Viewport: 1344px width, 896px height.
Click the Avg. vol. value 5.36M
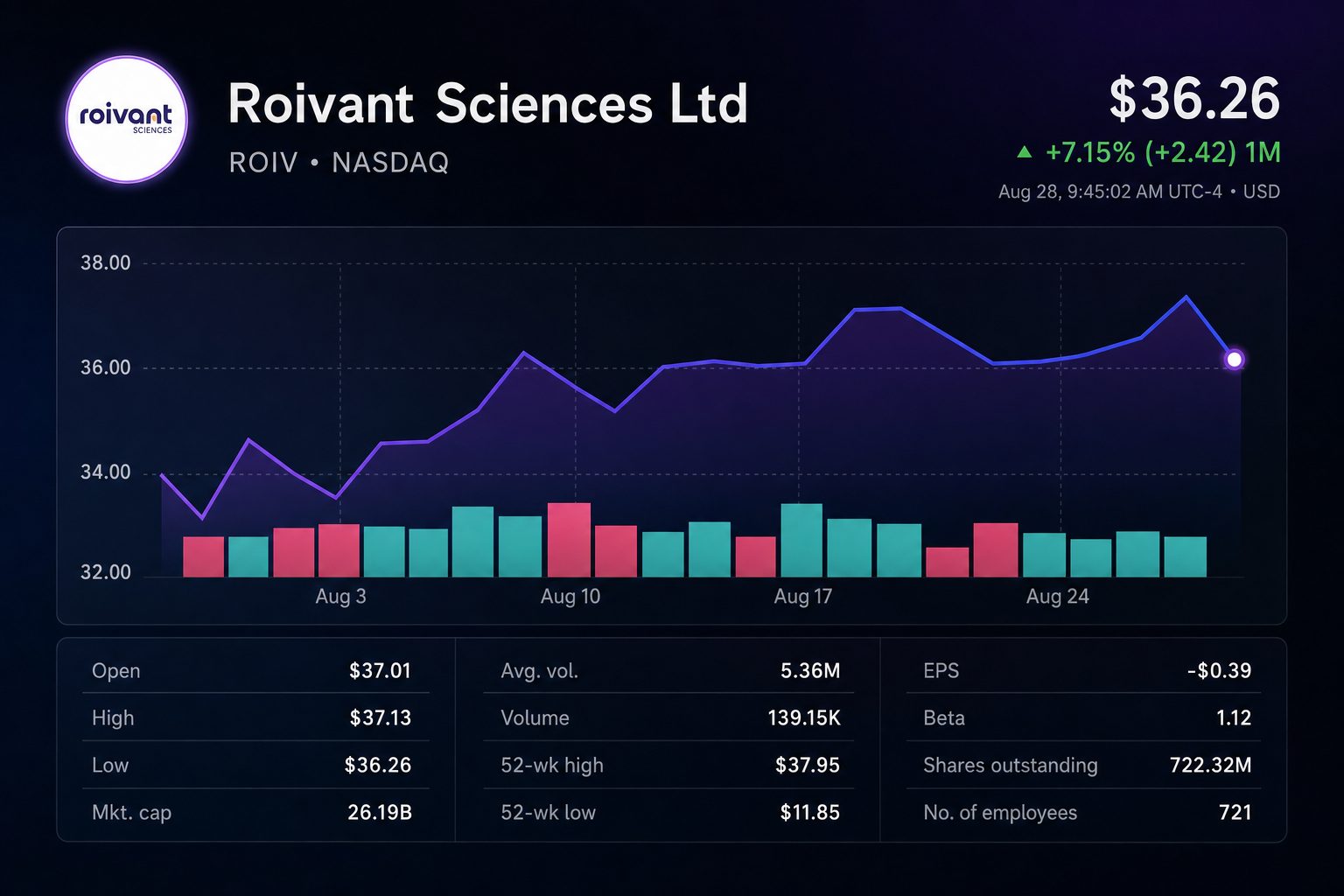click(x=810, y=671)
